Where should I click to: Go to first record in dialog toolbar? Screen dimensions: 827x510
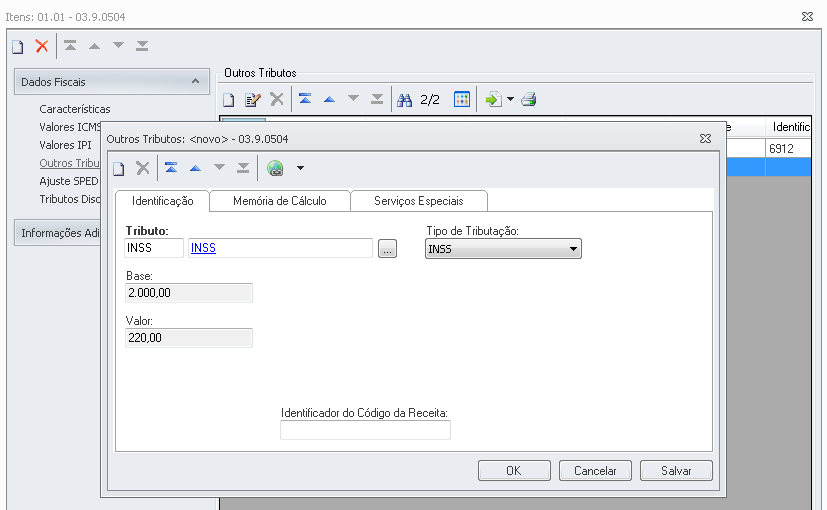point(171,168)
